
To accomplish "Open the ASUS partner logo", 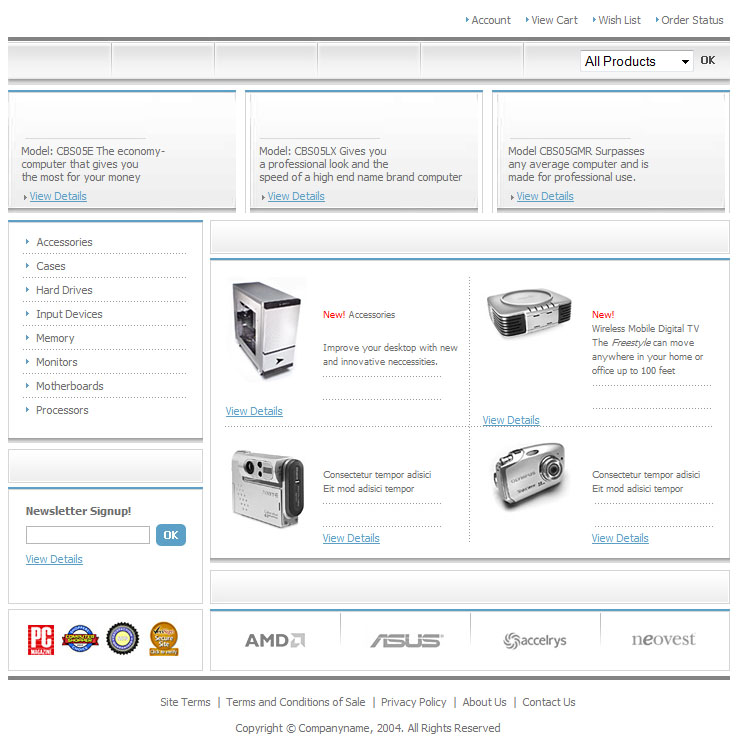I will pyautogui.click(x=406, y=640).
